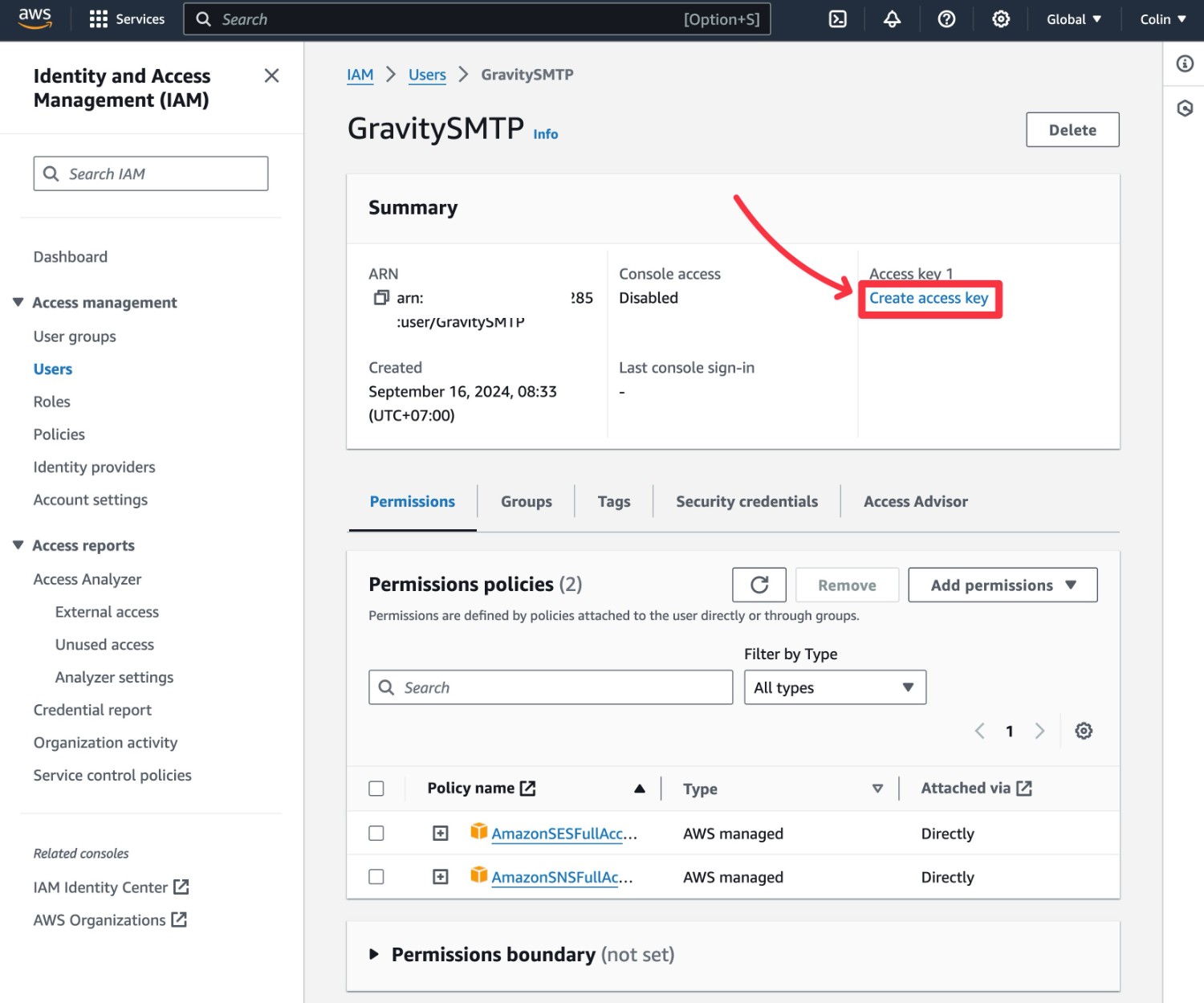Switch to the Permissions tab

coord(413,502)
